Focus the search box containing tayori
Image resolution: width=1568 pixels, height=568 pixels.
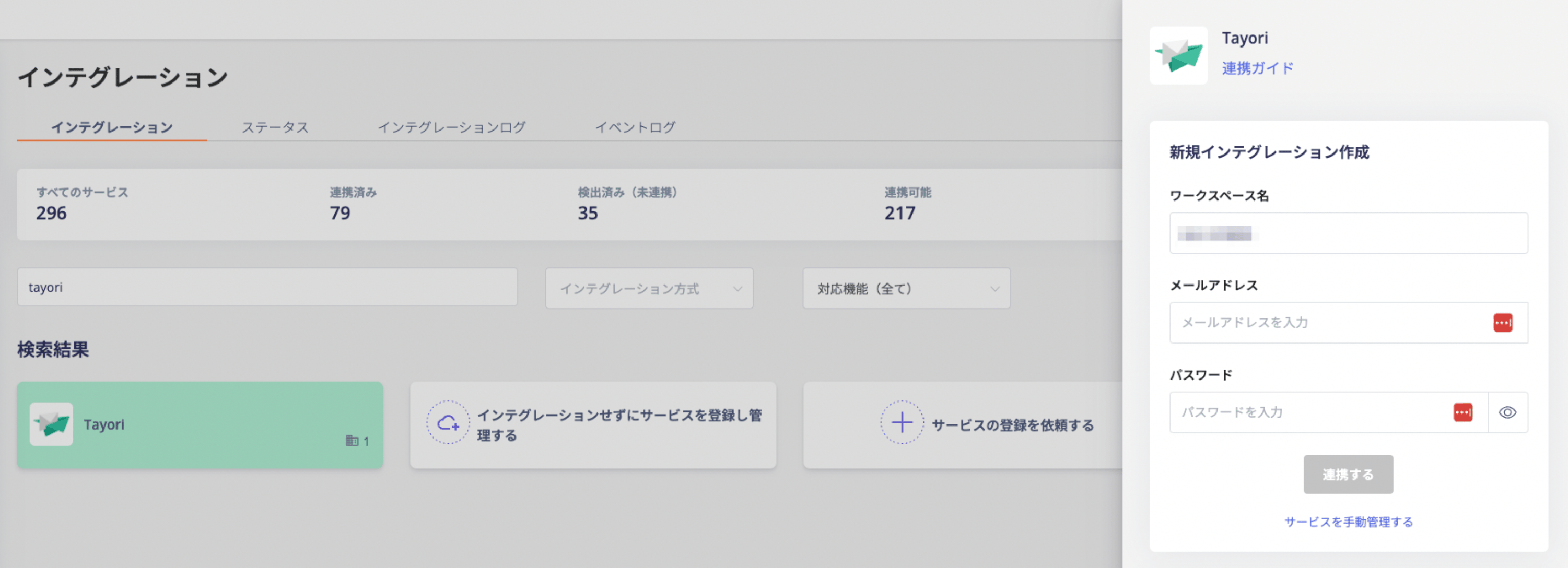click(267, 287)
